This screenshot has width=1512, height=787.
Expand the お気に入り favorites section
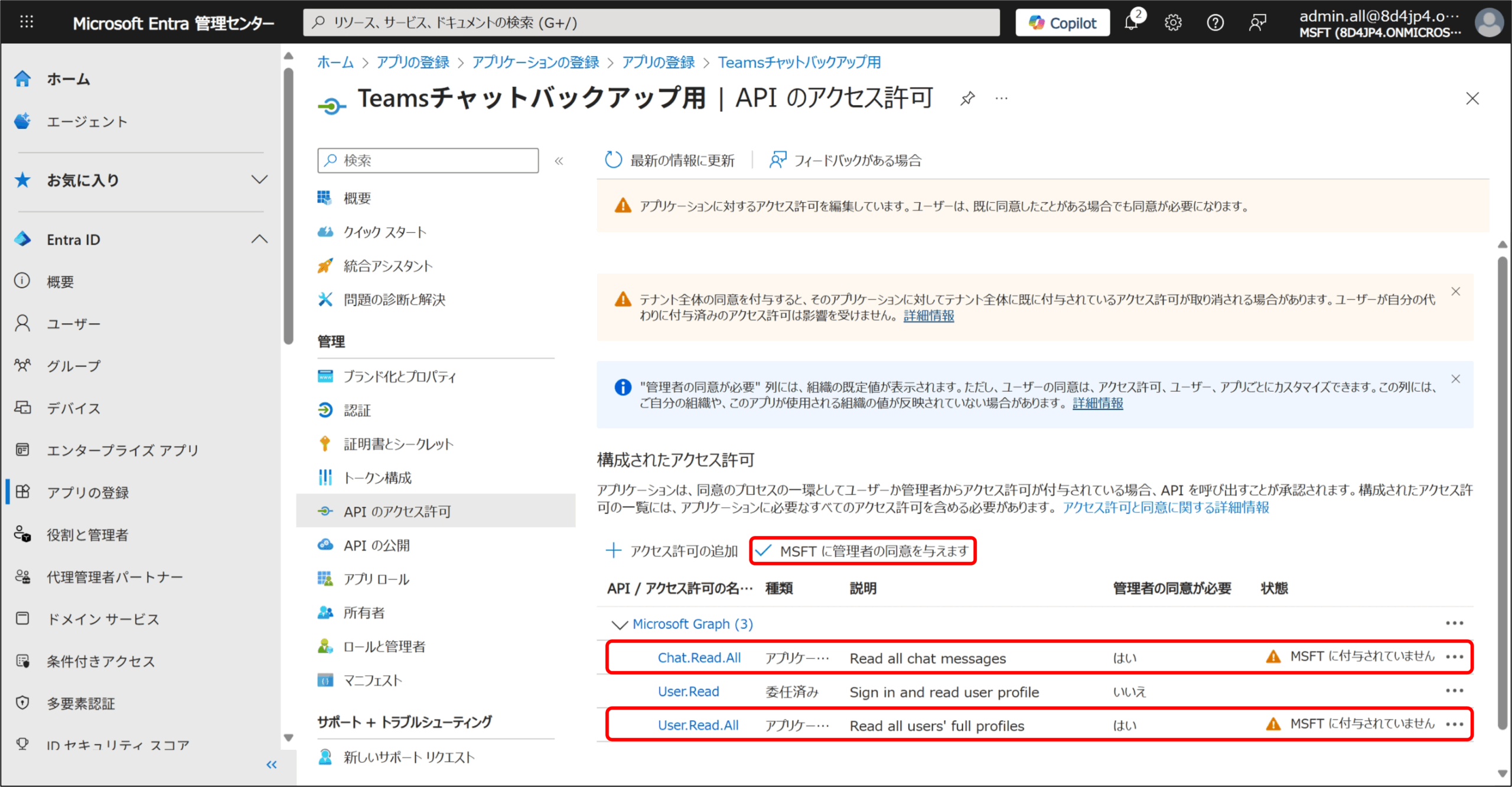coord(259,180)
